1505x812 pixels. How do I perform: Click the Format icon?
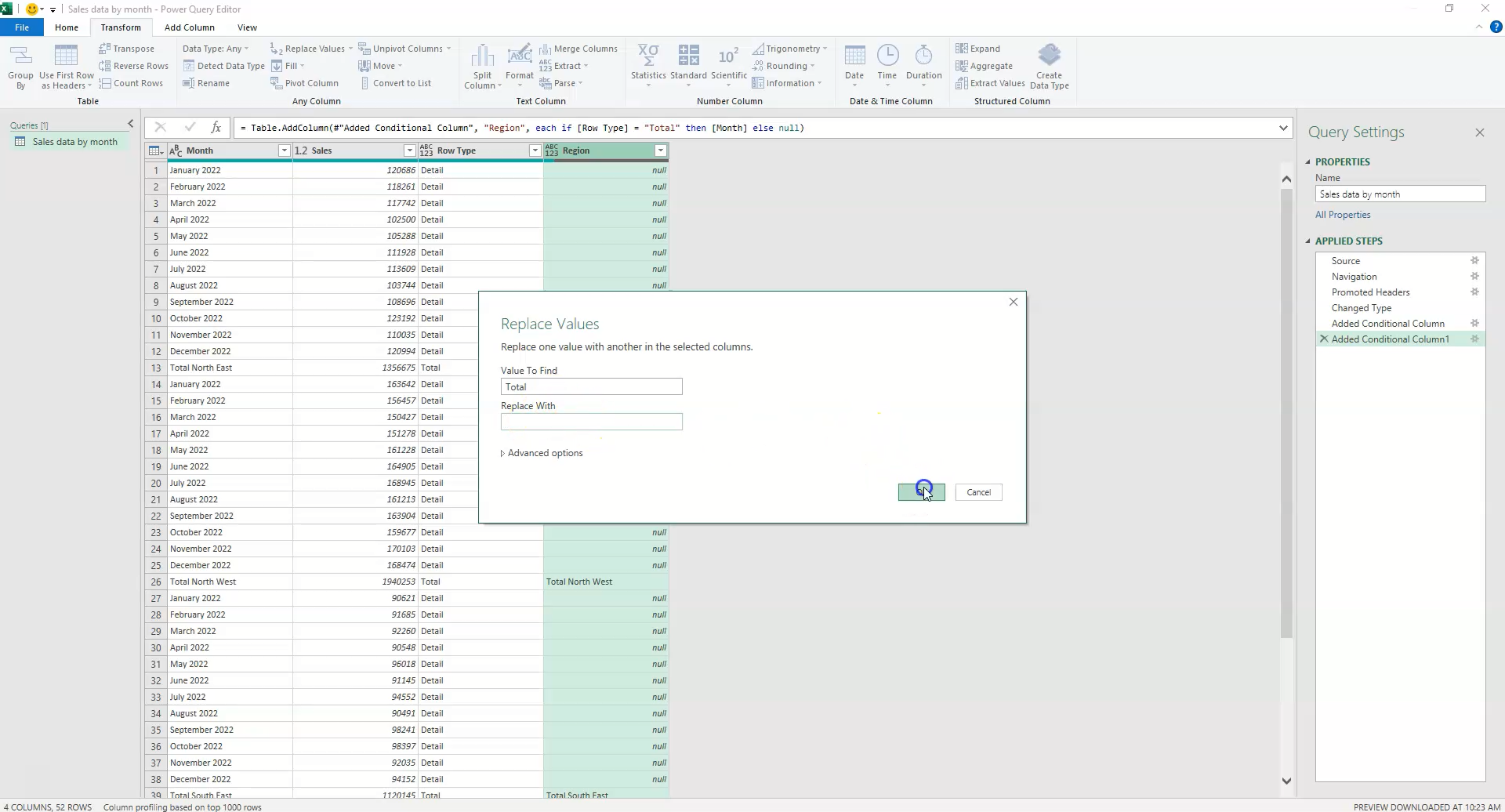coord(520,66)
